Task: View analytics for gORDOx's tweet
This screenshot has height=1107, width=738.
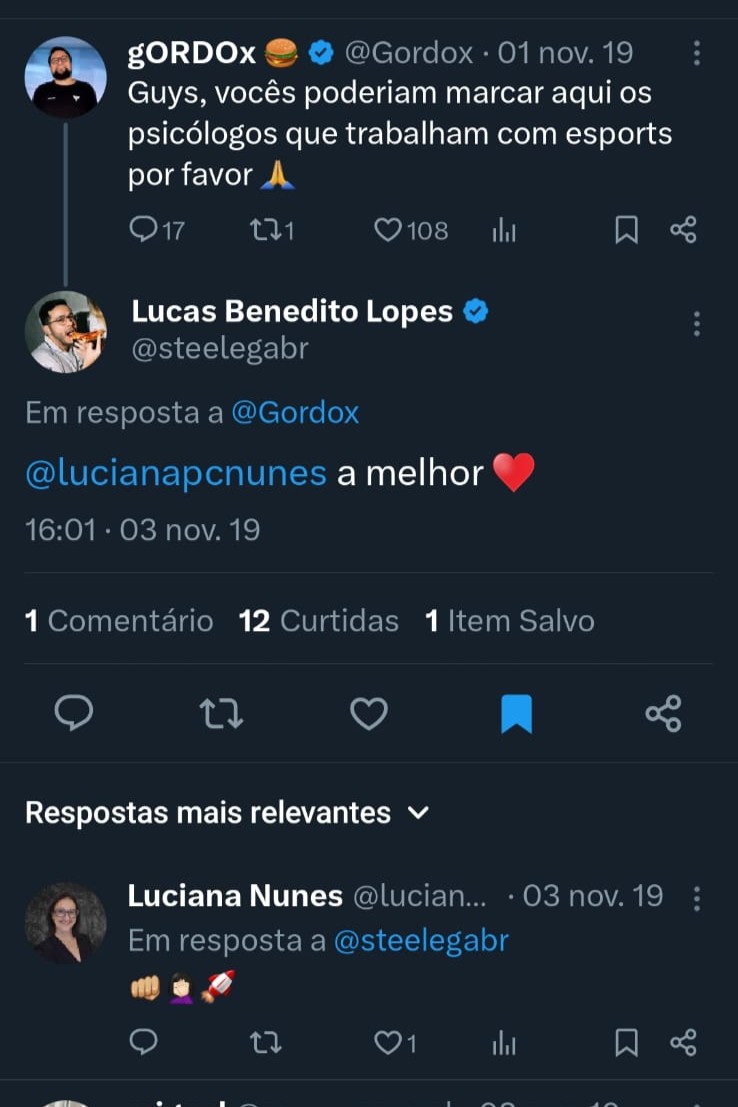Action: 504,232
